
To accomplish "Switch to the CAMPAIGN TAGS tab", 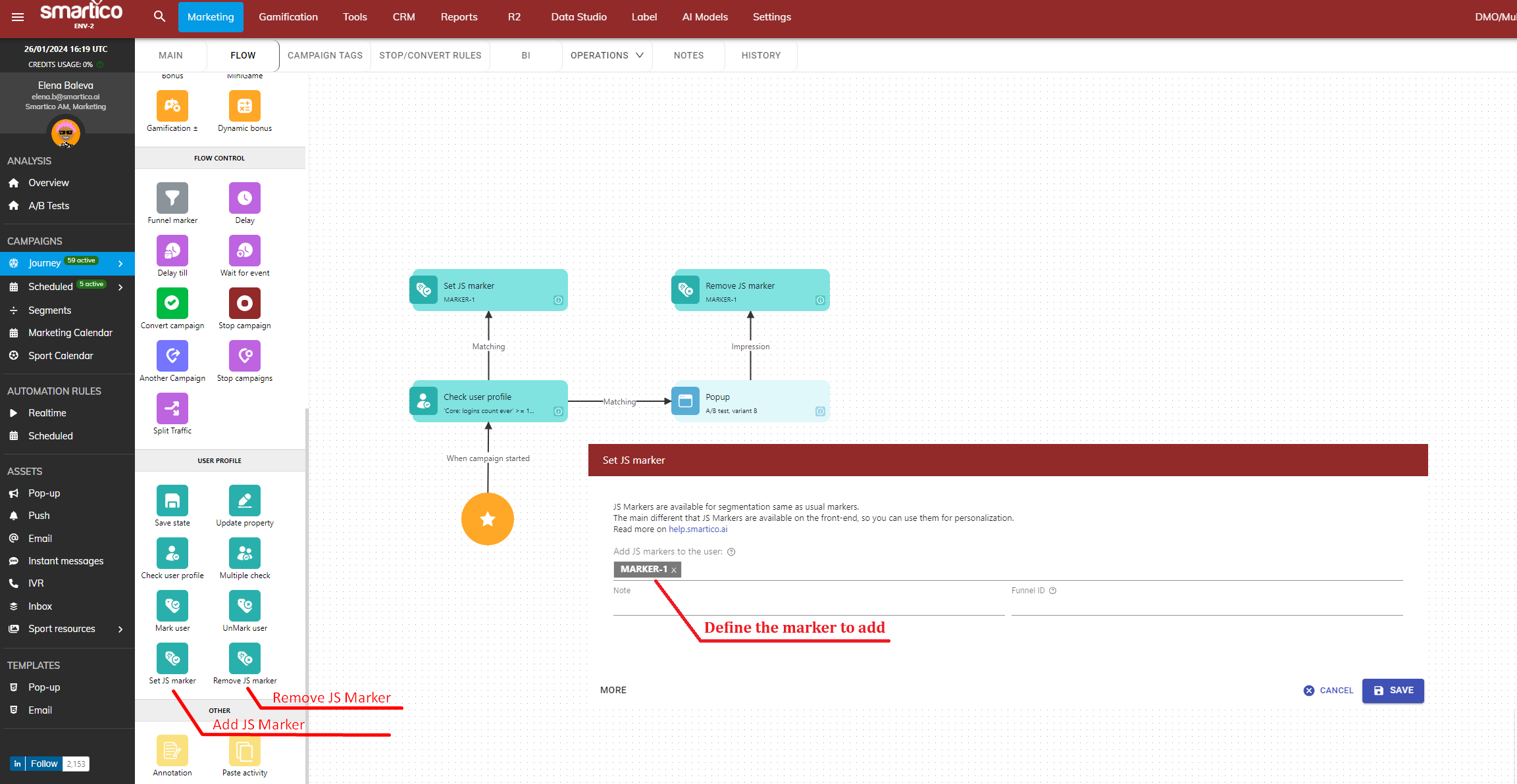I will [x=325, y=55].
